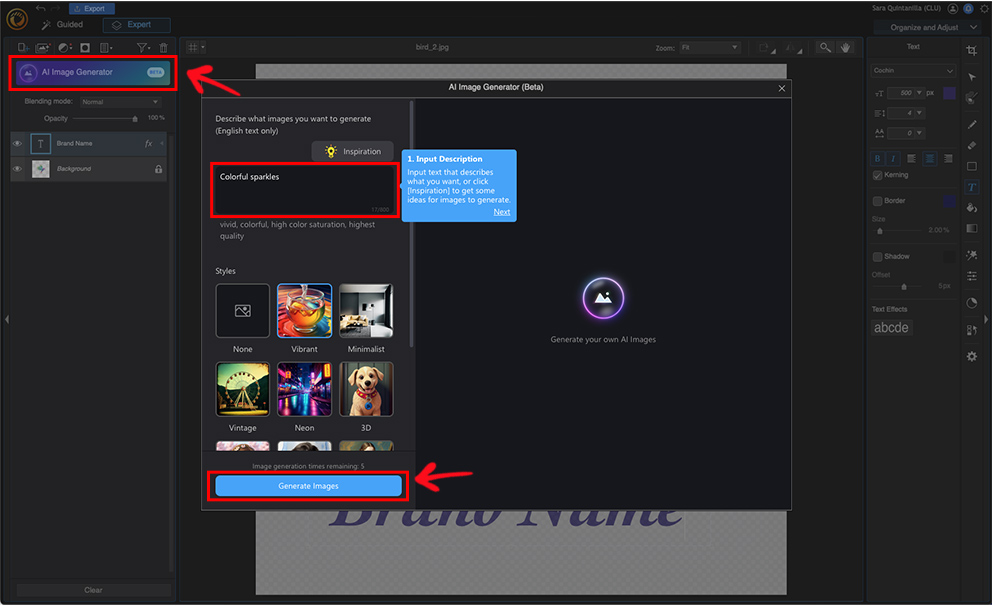Open the Zoom Fit dropdown
This screenshot has height=606, width=992.
[710, 47]
